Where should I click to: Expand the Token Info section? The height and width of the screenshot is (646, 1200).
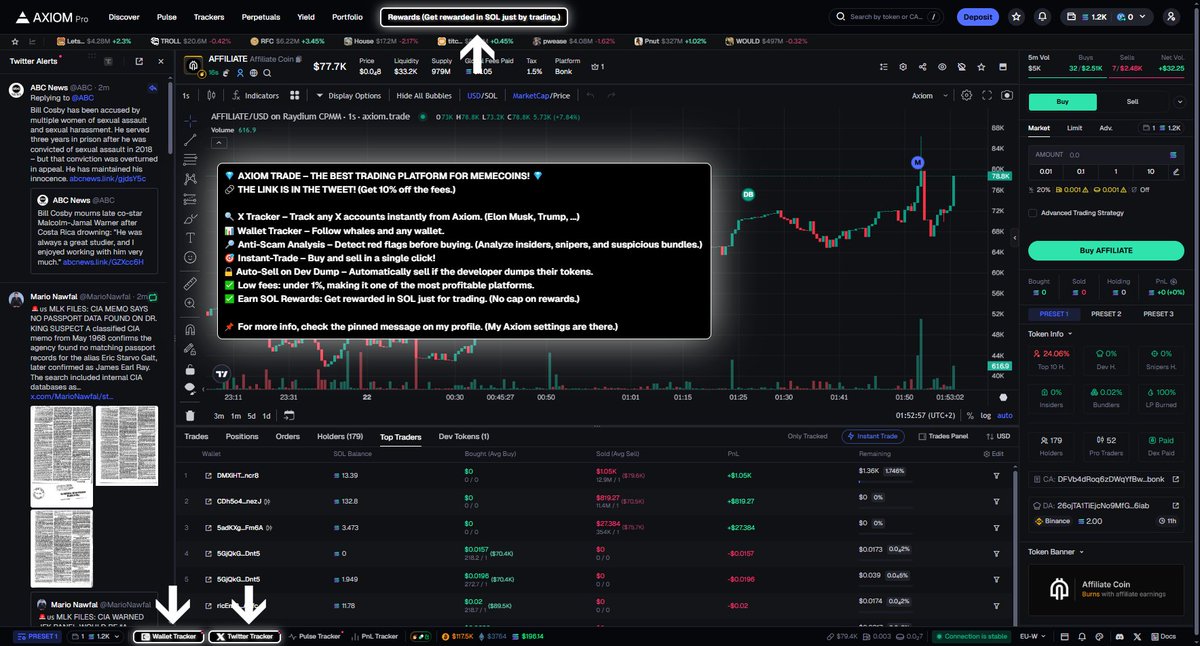1049,333
